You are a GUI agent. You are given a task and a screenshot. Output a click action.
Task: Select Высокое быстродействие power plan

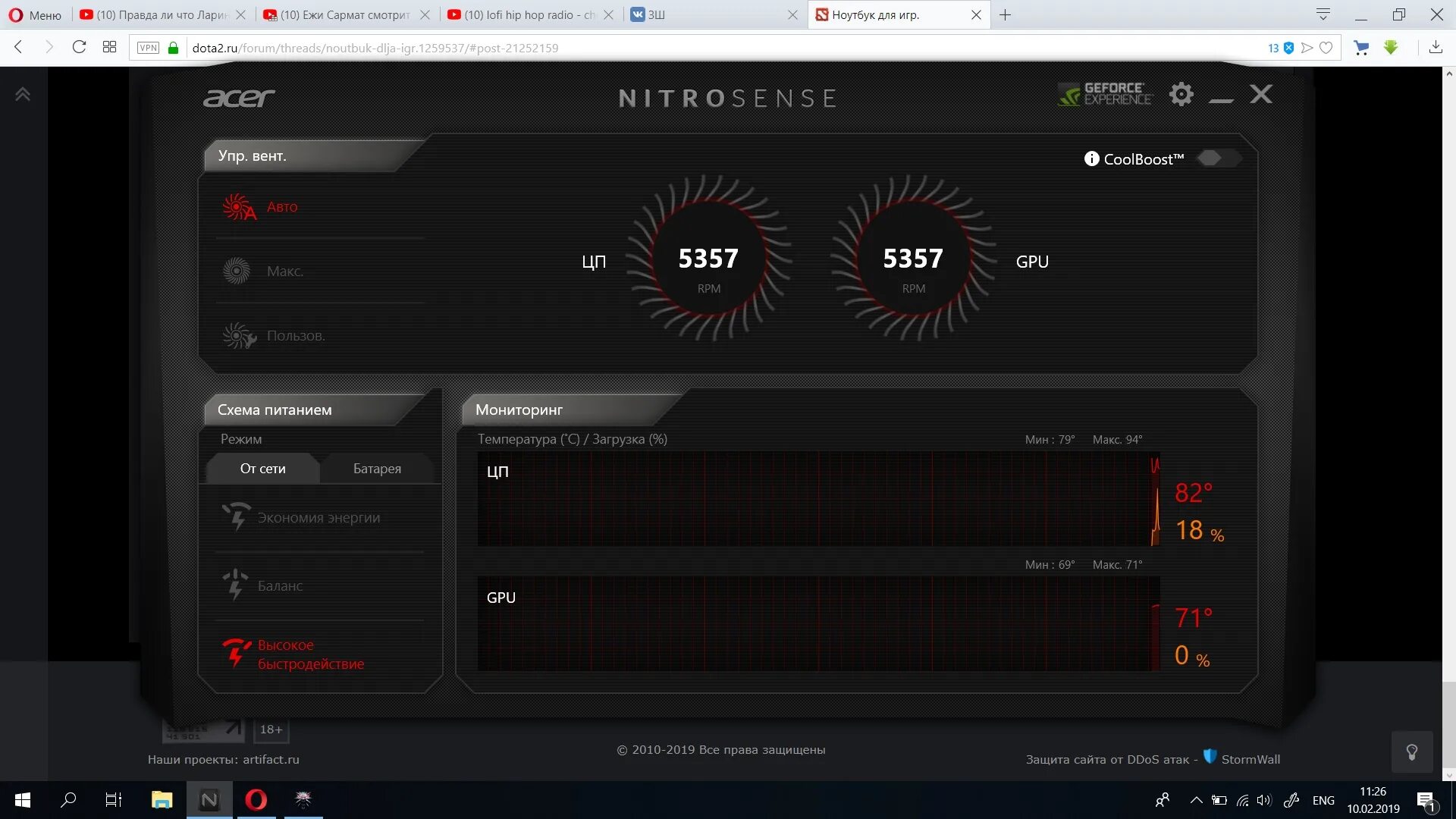click(293, 654)
